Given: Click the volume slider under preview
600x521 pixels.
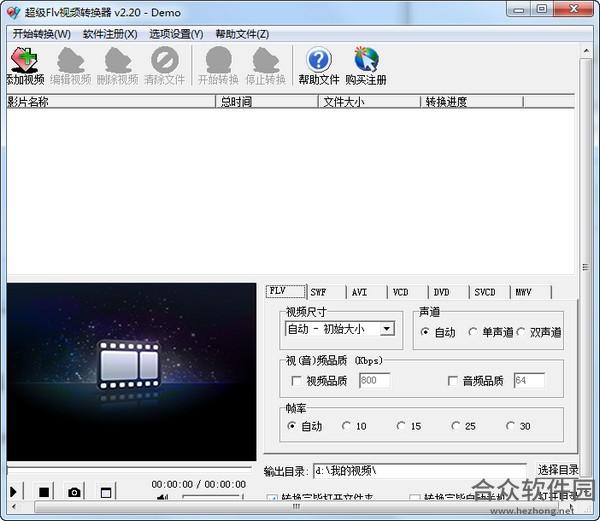Looking at the screenshot, I should (x=213, y=497).
